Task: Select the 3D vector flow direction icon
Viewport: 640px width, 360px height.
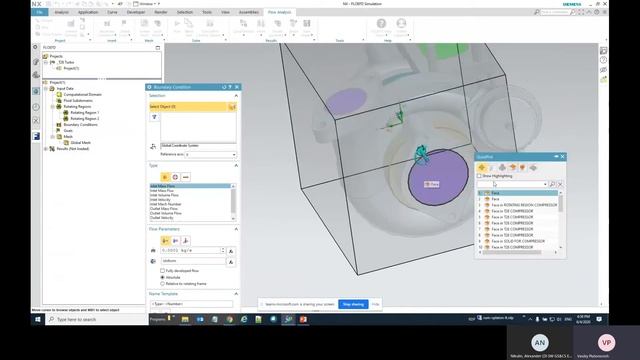Action: [x=186, y=241]
